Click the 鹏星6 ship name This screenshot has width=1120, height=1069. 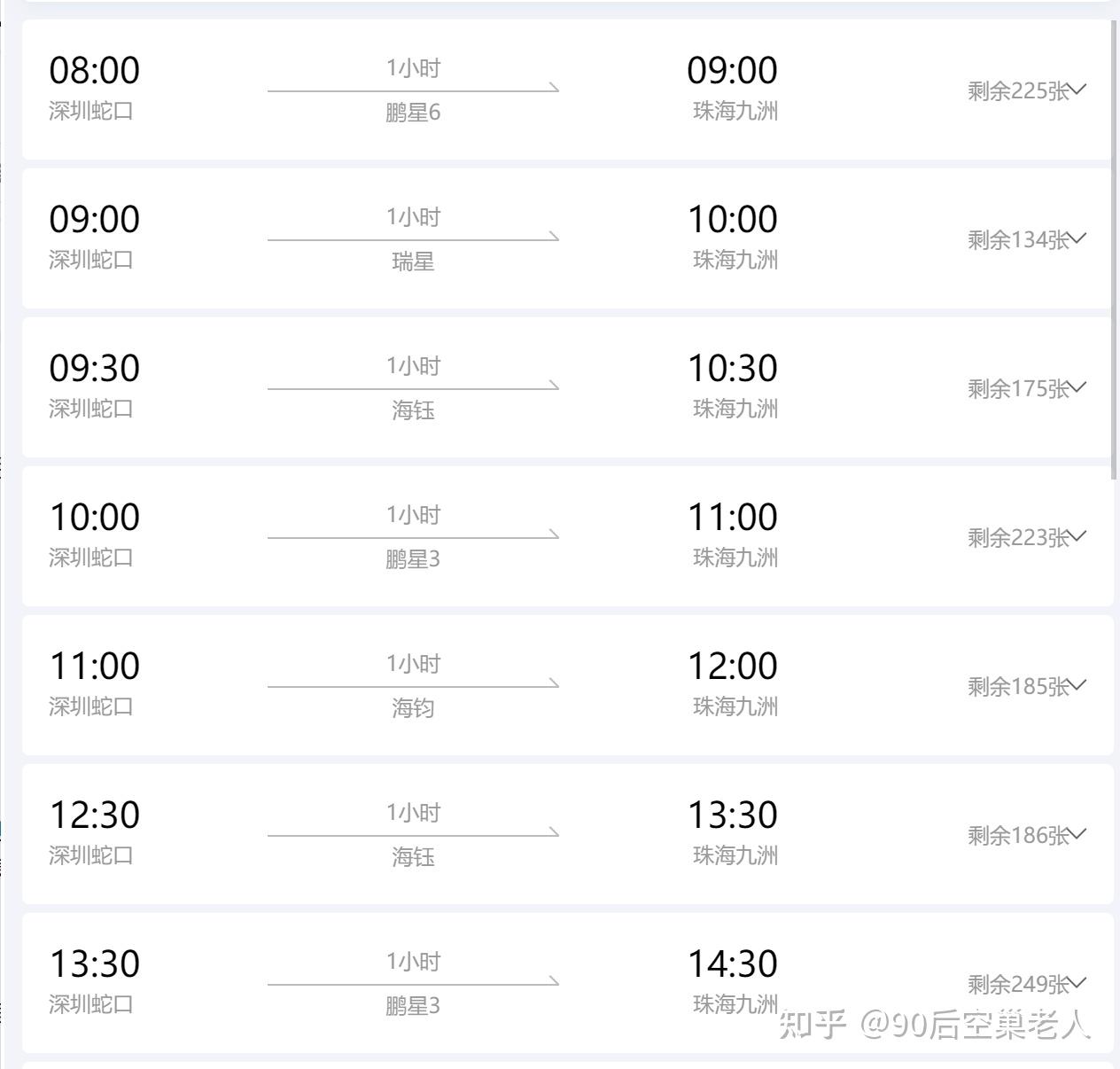[413, 113]
